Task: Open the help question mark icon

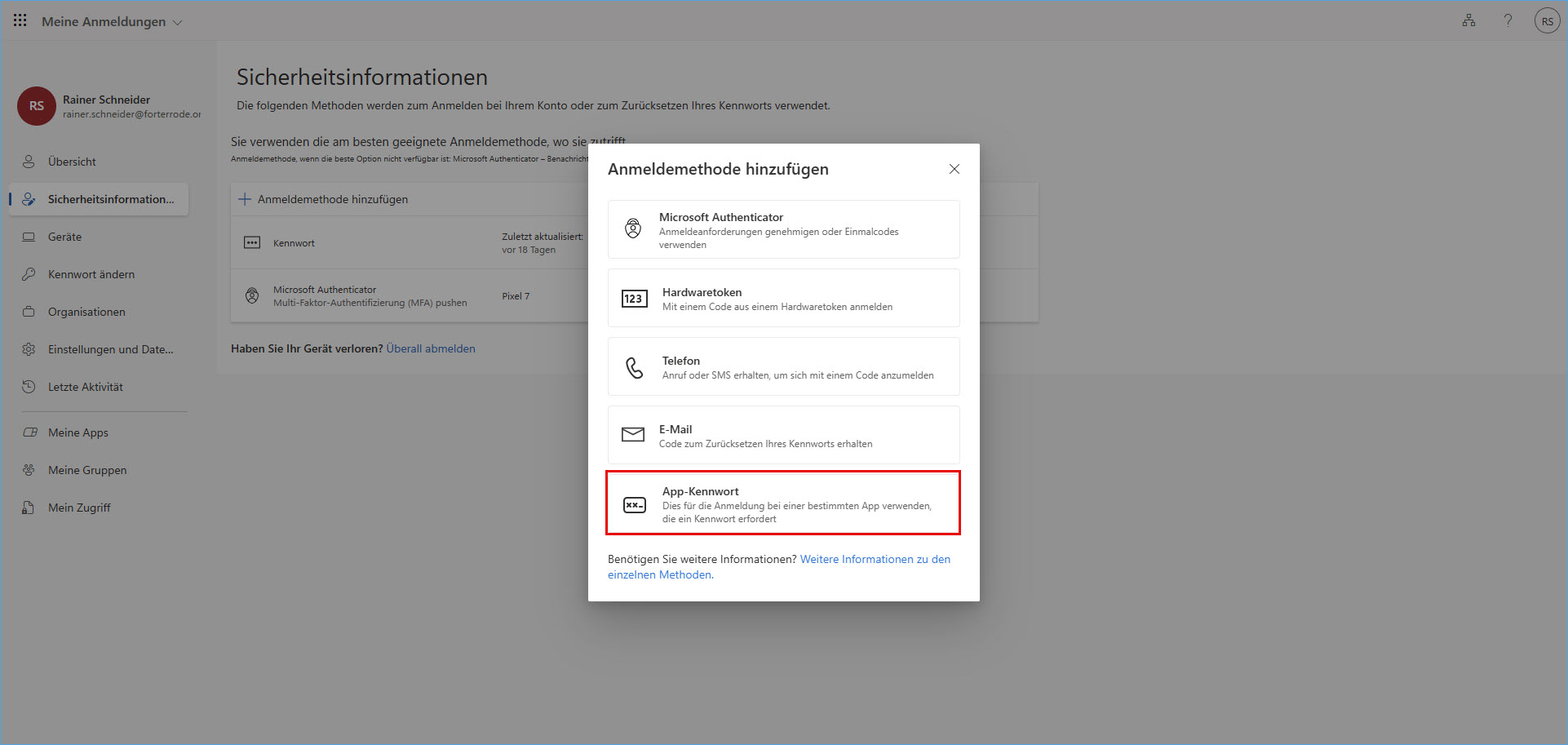Action: point(1508,20)
